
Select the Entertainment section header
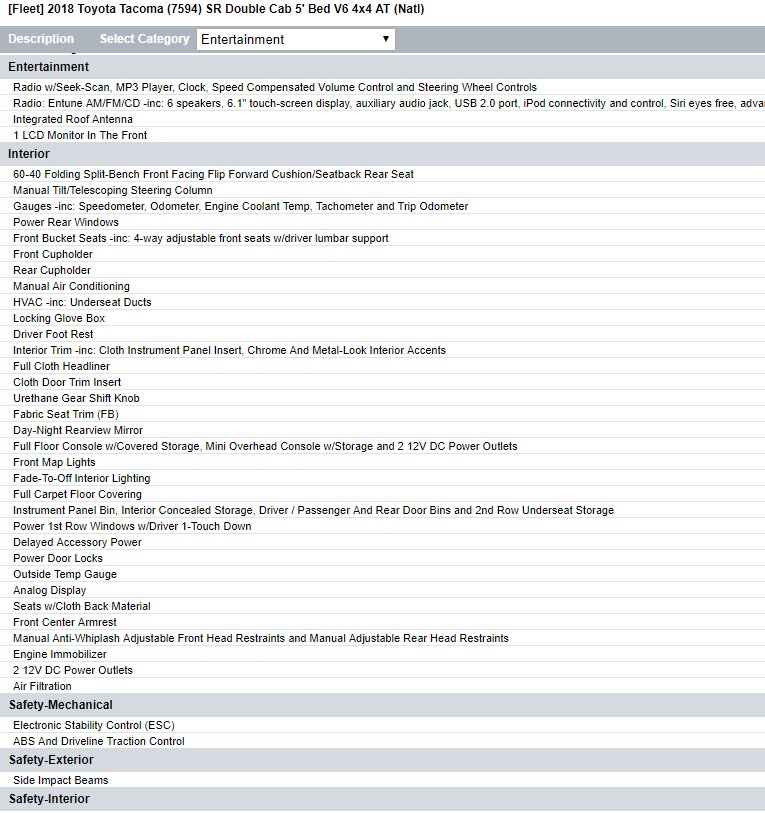click(x=382, y=67)
